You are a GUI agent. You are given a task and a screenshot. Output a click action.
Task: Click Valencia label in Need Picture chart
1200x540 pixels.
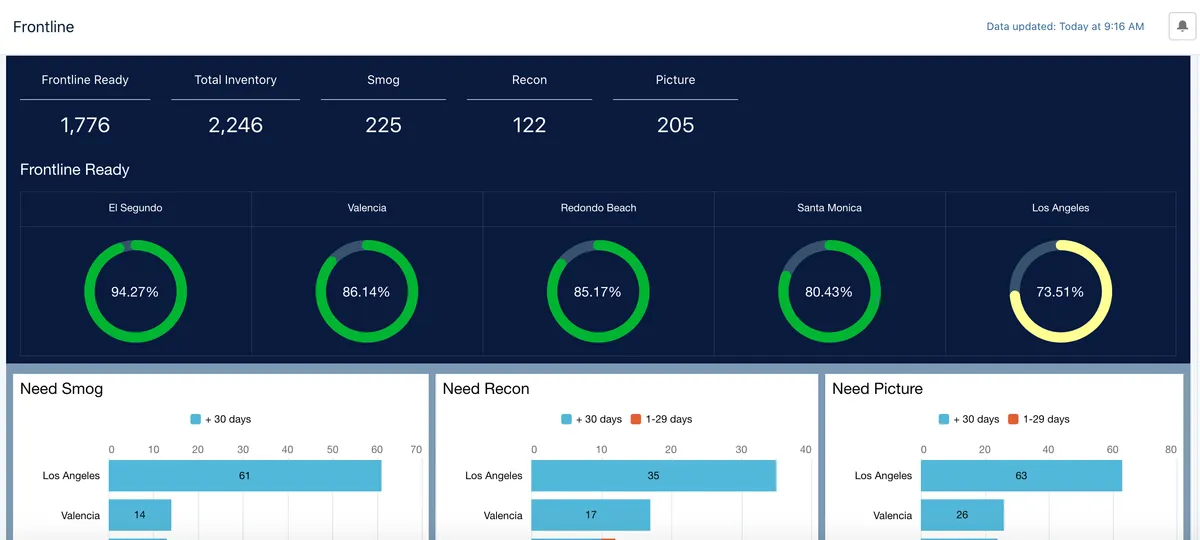click(x=893, y=516)
